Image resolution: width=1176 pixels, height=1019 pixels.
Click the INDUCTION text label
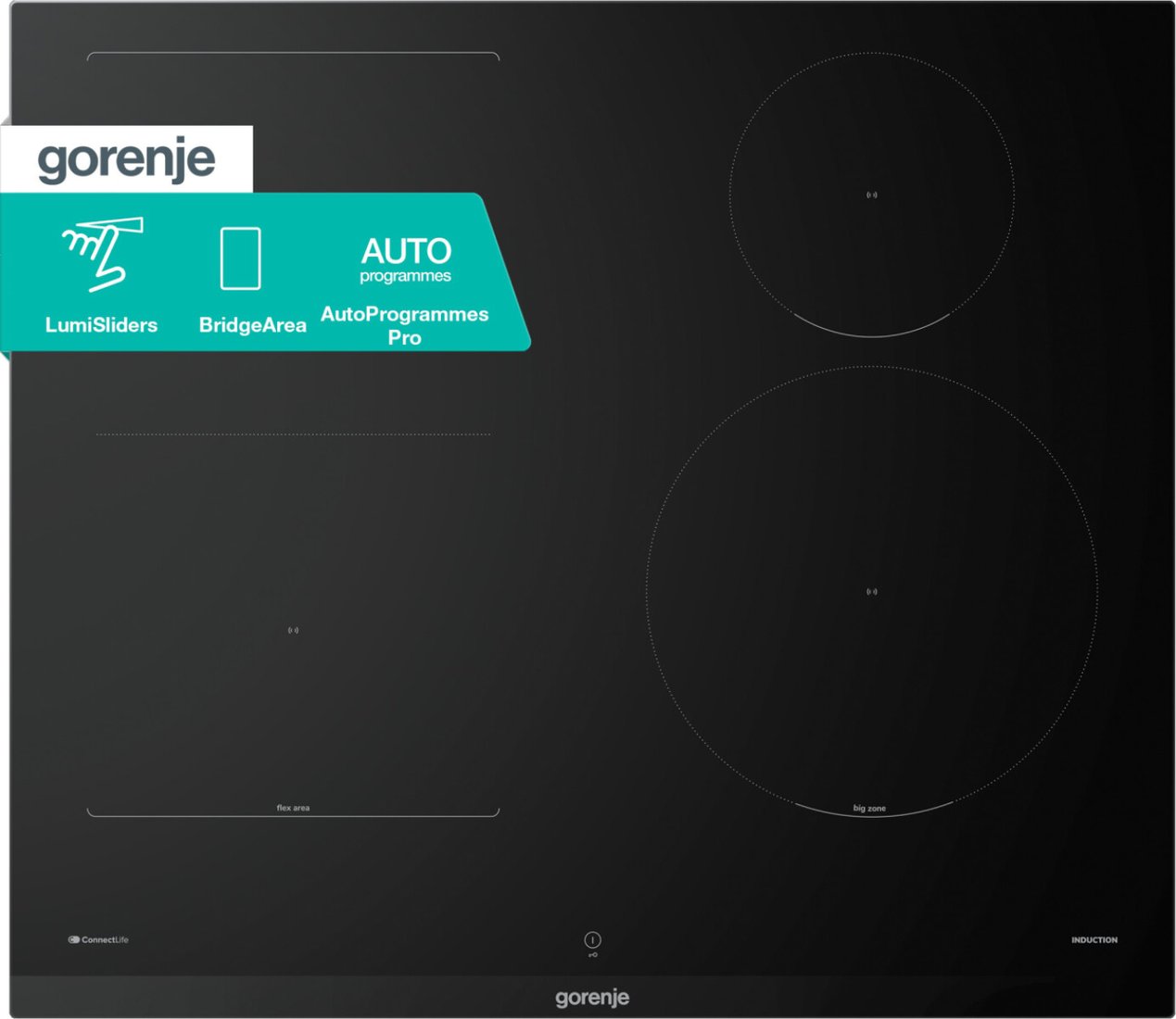(x=1094, y=939)
